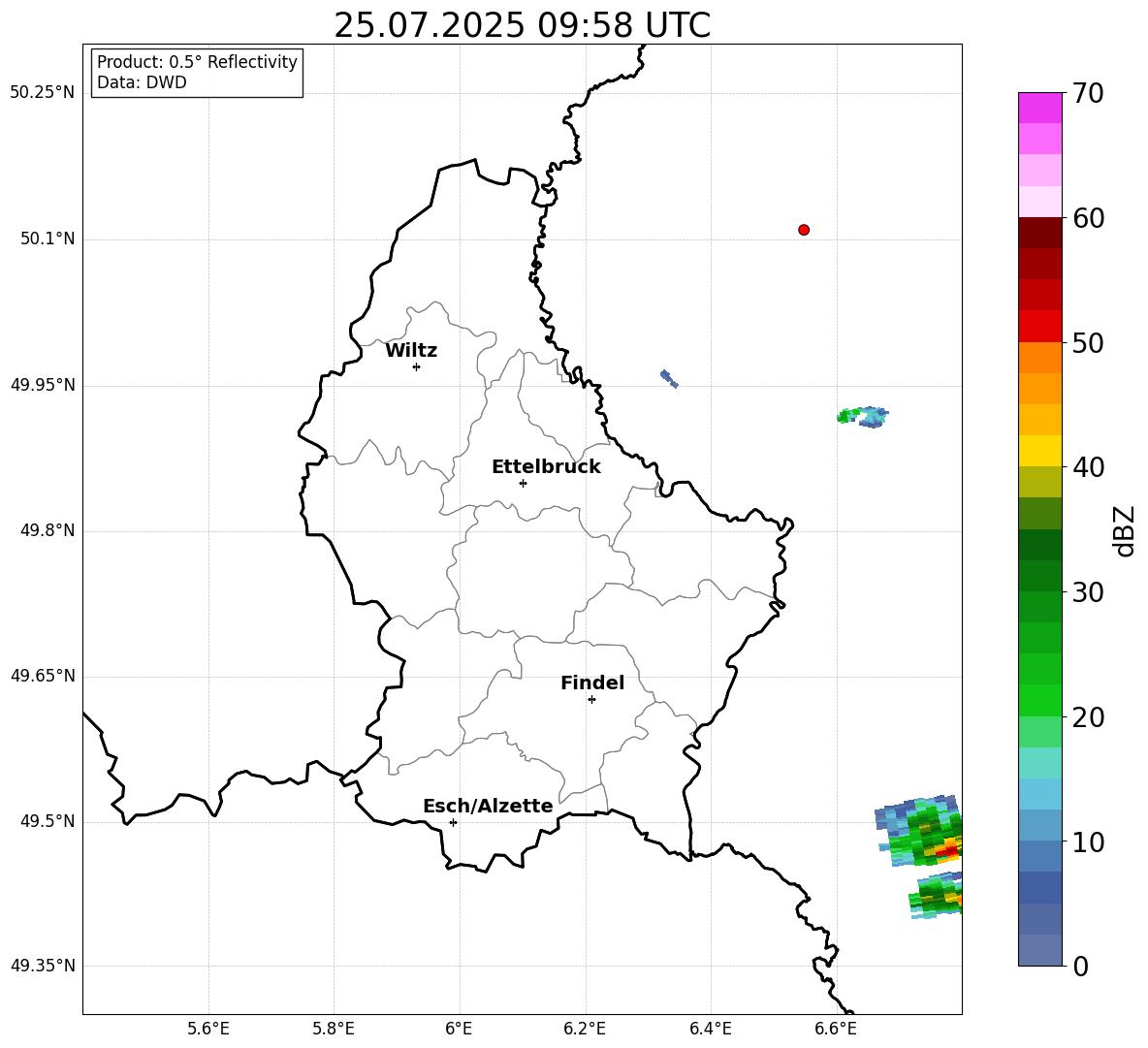Click the dBZ colorbar label
1148x1048 pixels.
click(1123, 531)
